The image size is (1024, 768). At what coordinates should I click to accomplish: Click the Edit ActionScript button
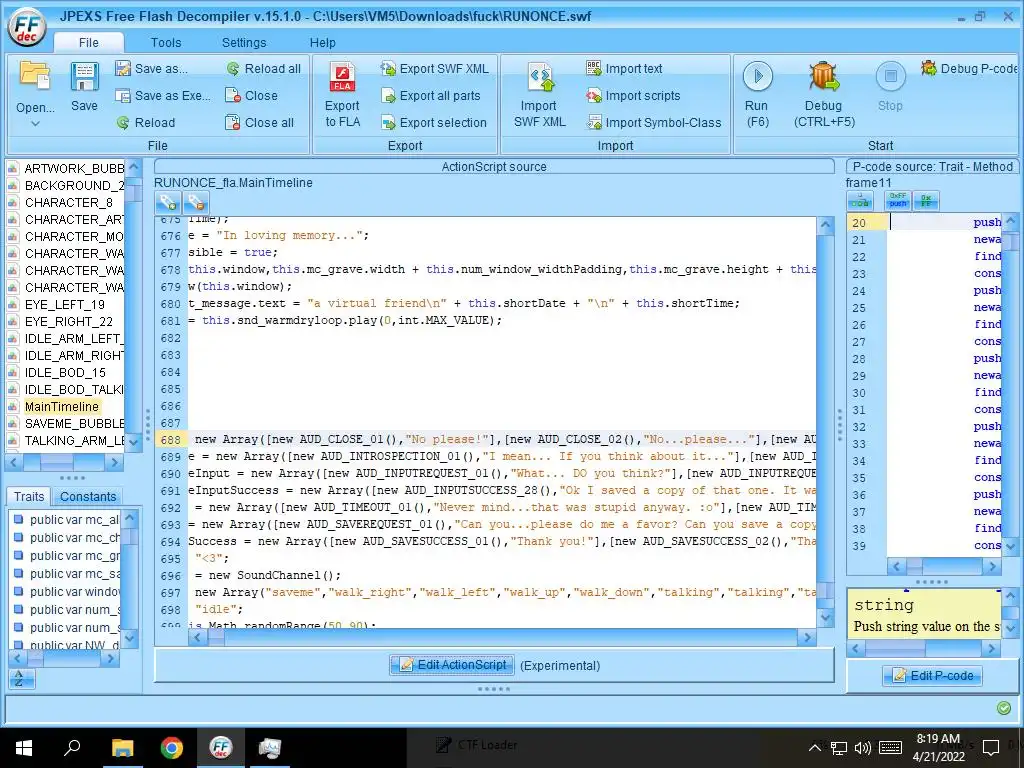click(x=452, y=665)
